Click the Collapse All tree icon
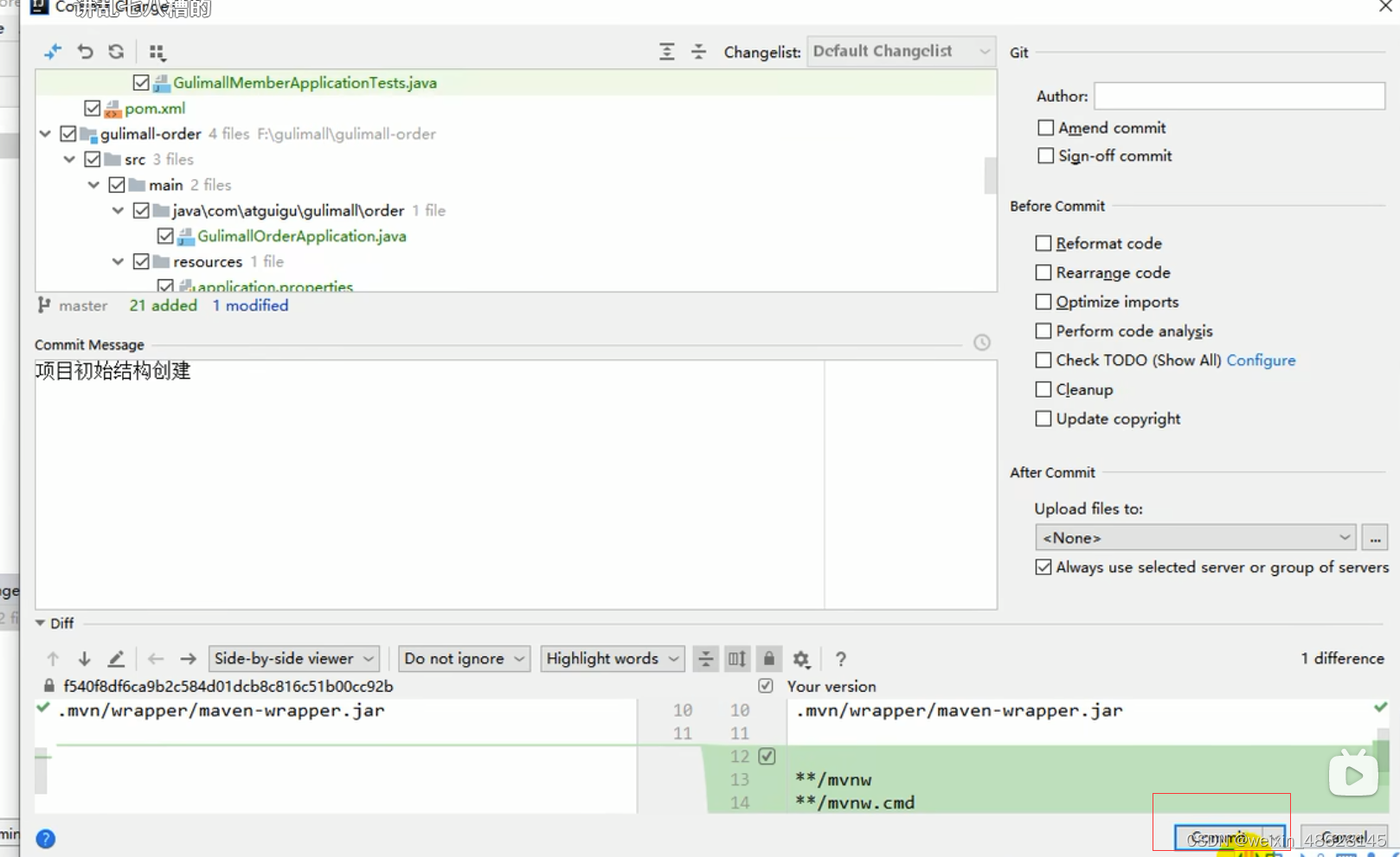1400x857 pixels. (x=698, y=52)
